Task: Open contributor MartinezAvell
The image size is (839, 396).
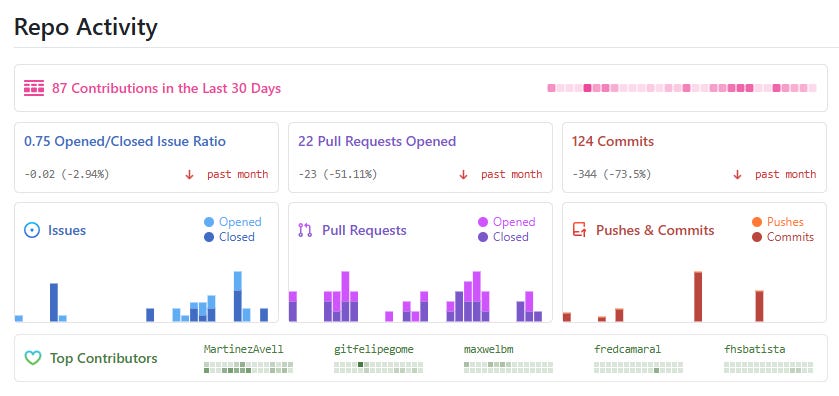Action: pos(243,349)
